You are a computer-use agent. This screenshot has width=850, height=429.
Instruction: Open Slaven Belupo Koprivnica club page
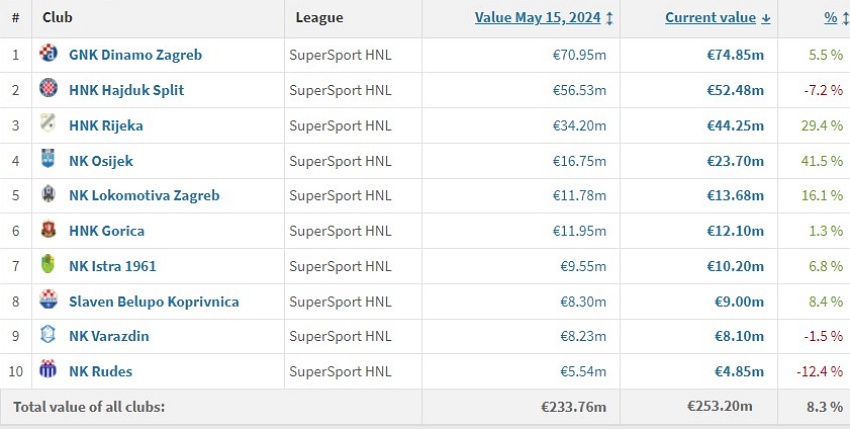click(154, 301)
